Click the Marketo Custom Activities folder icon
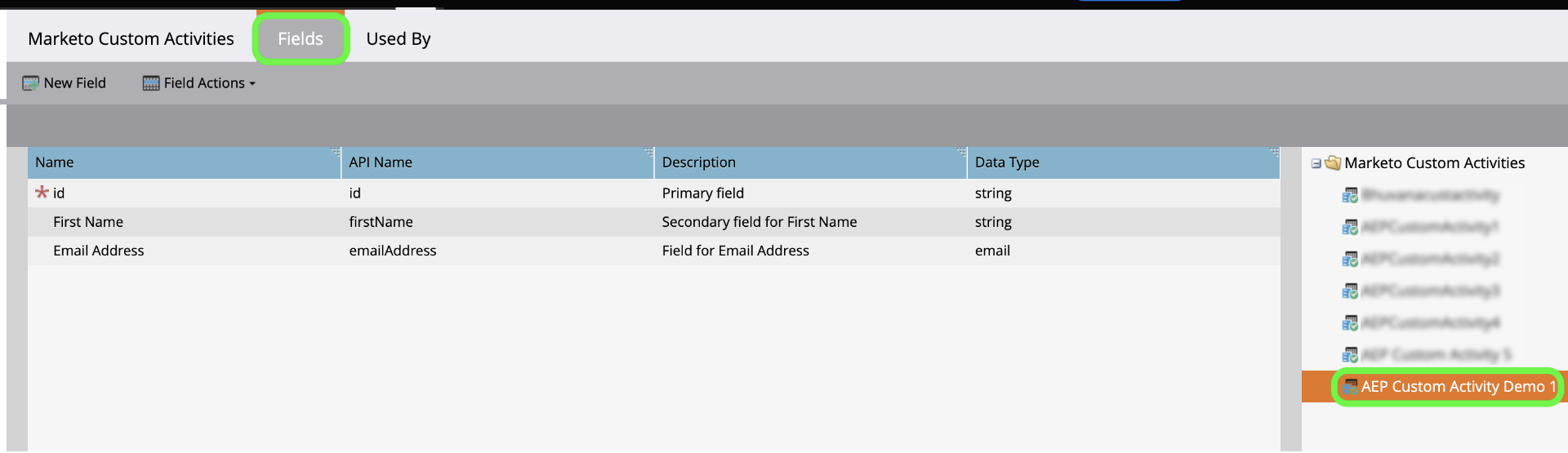This screenshot has height=453, width=1568. pos(1333,163)
